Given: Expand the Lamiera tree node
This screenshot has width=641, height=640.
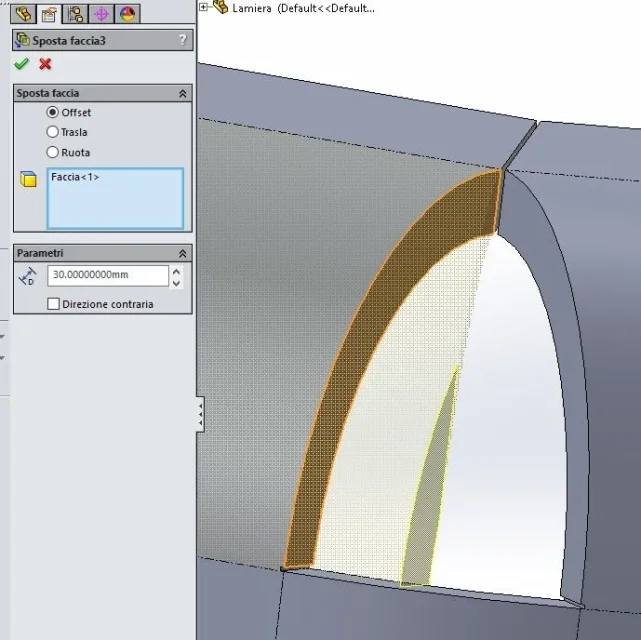Looking at the screenshot, I should pos(203,7).
